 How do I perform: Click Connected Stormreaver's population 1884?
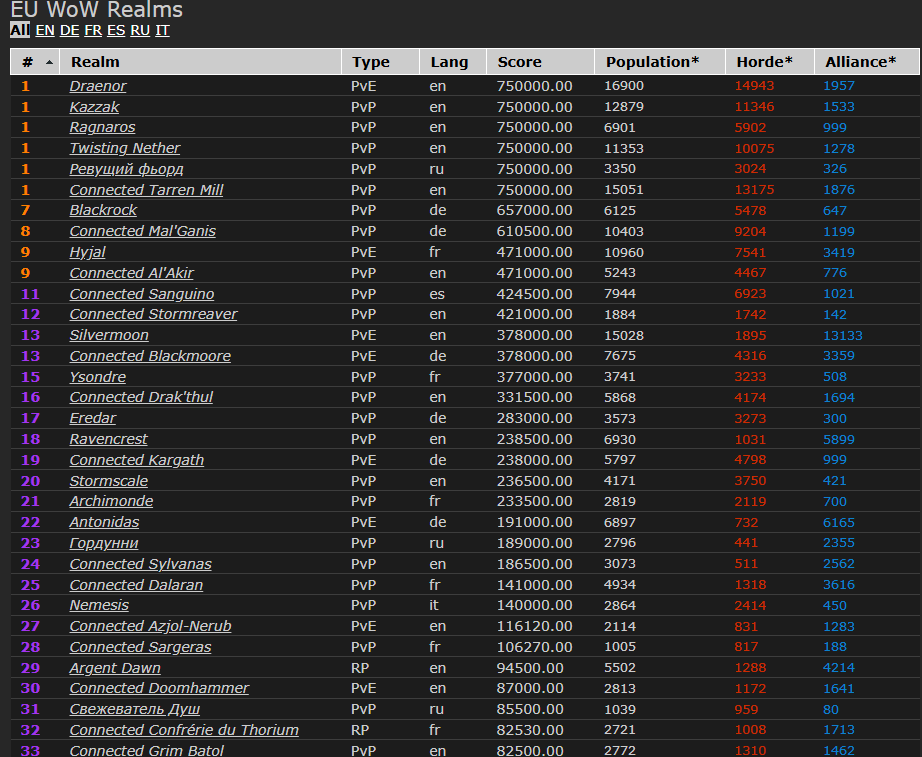620,315
